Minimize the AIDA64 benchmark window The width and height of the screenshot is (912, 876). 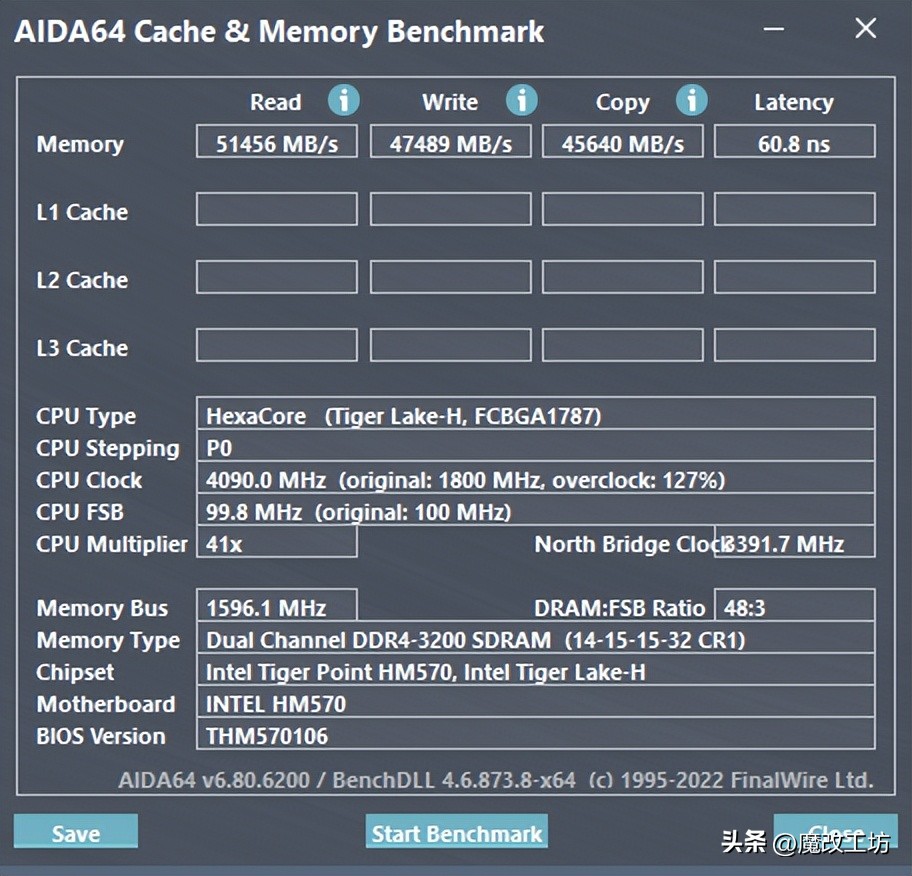click(x=775, y=30)
